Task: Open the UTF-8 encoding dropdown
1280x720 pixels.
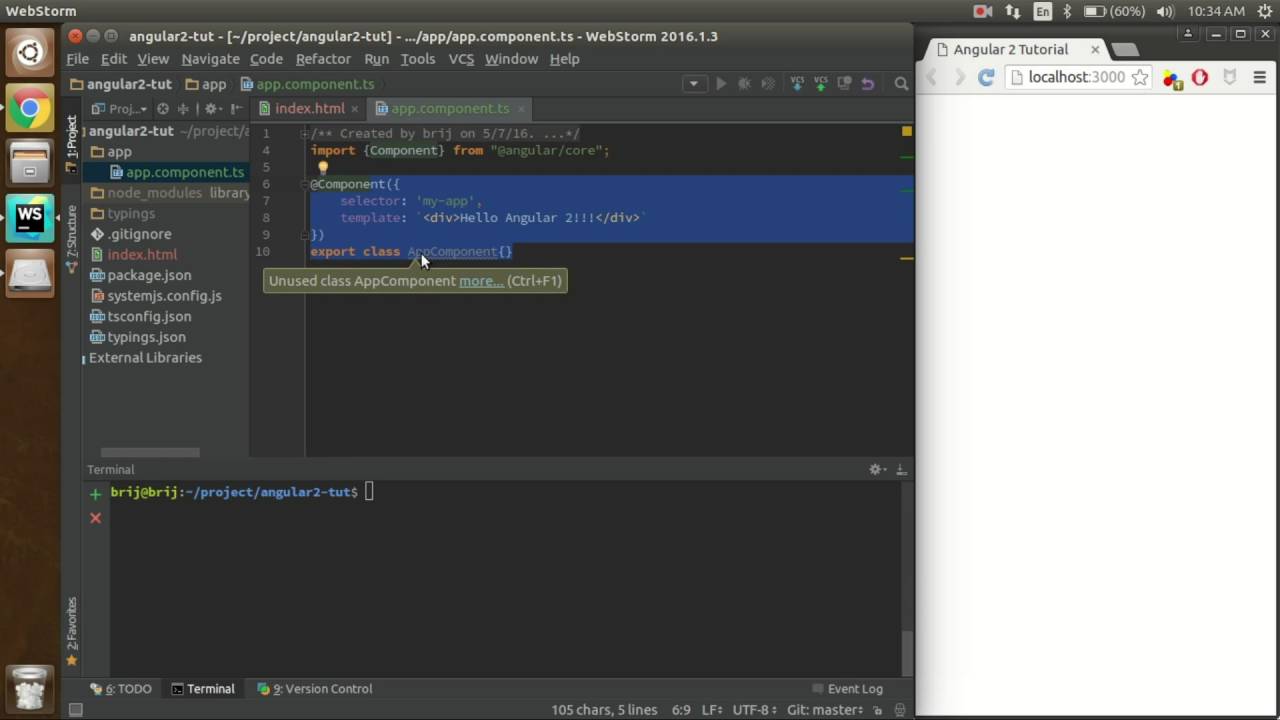Action: 755,710
